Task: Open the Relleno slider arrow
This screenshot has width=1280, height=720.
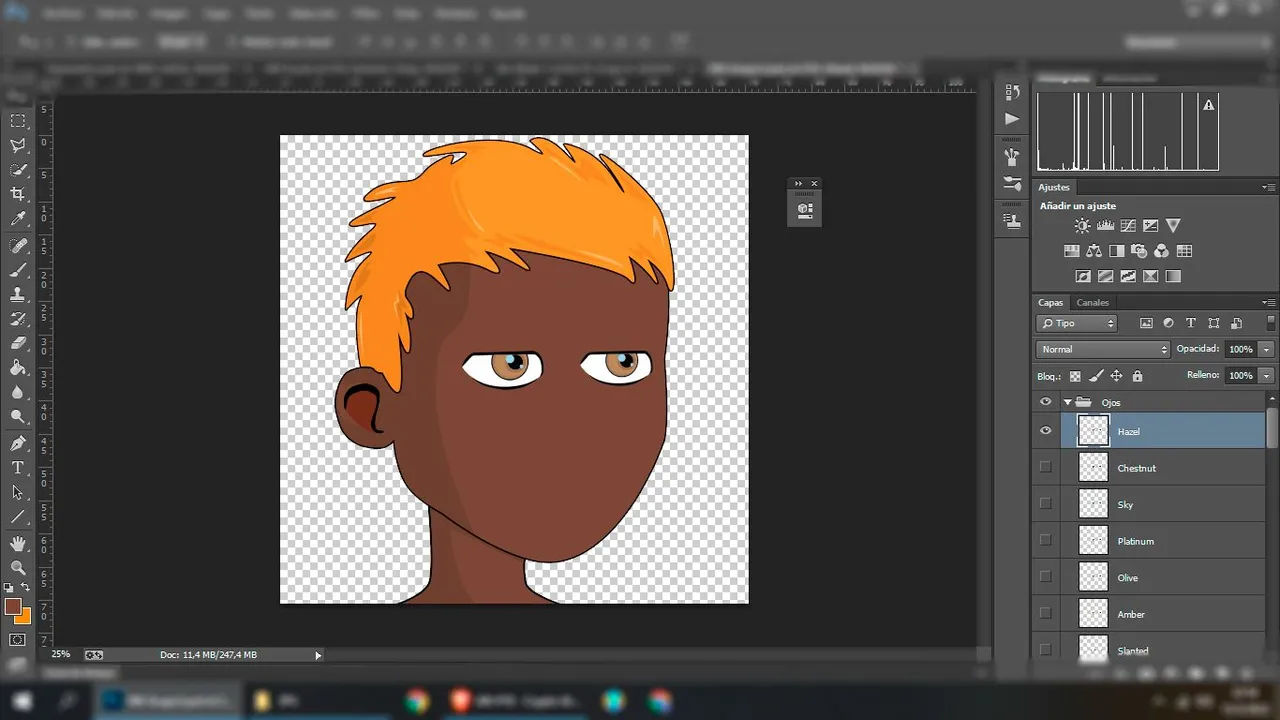Action: tap(1267, 375)
